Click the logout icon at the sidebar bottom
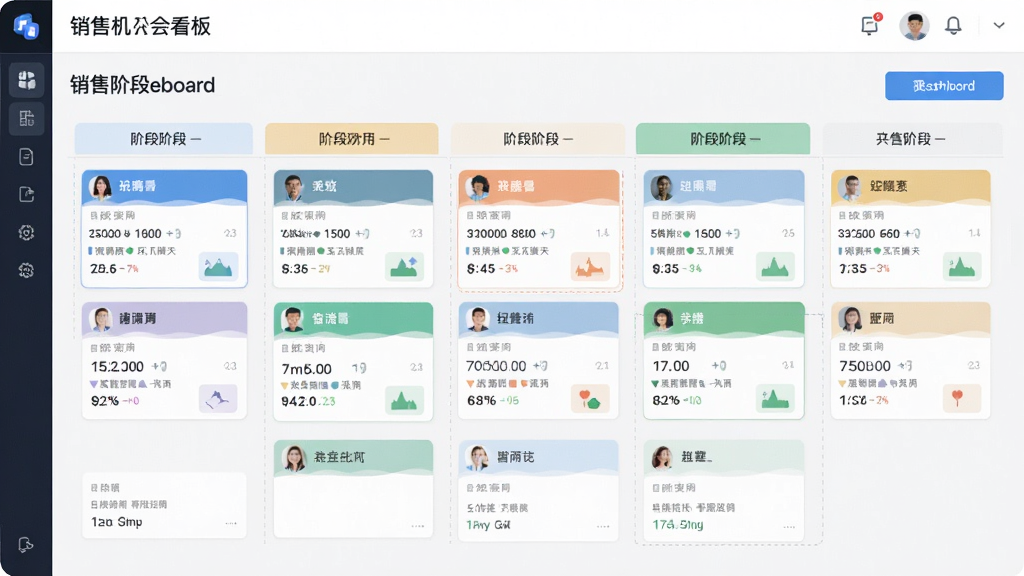 25,545
